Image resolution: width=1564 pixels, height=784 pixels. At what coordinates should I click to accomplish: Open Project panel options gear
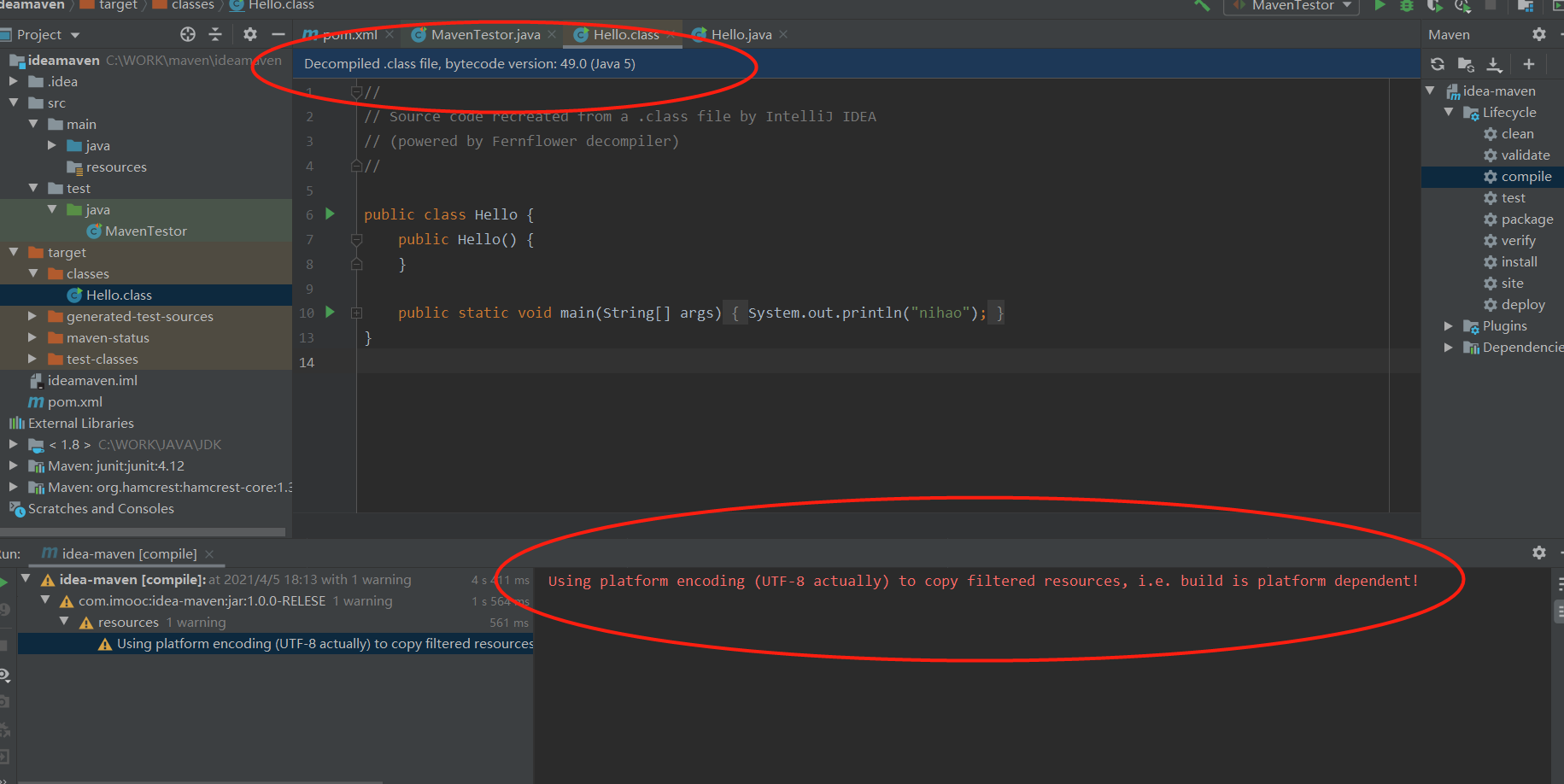pos(250,34)
